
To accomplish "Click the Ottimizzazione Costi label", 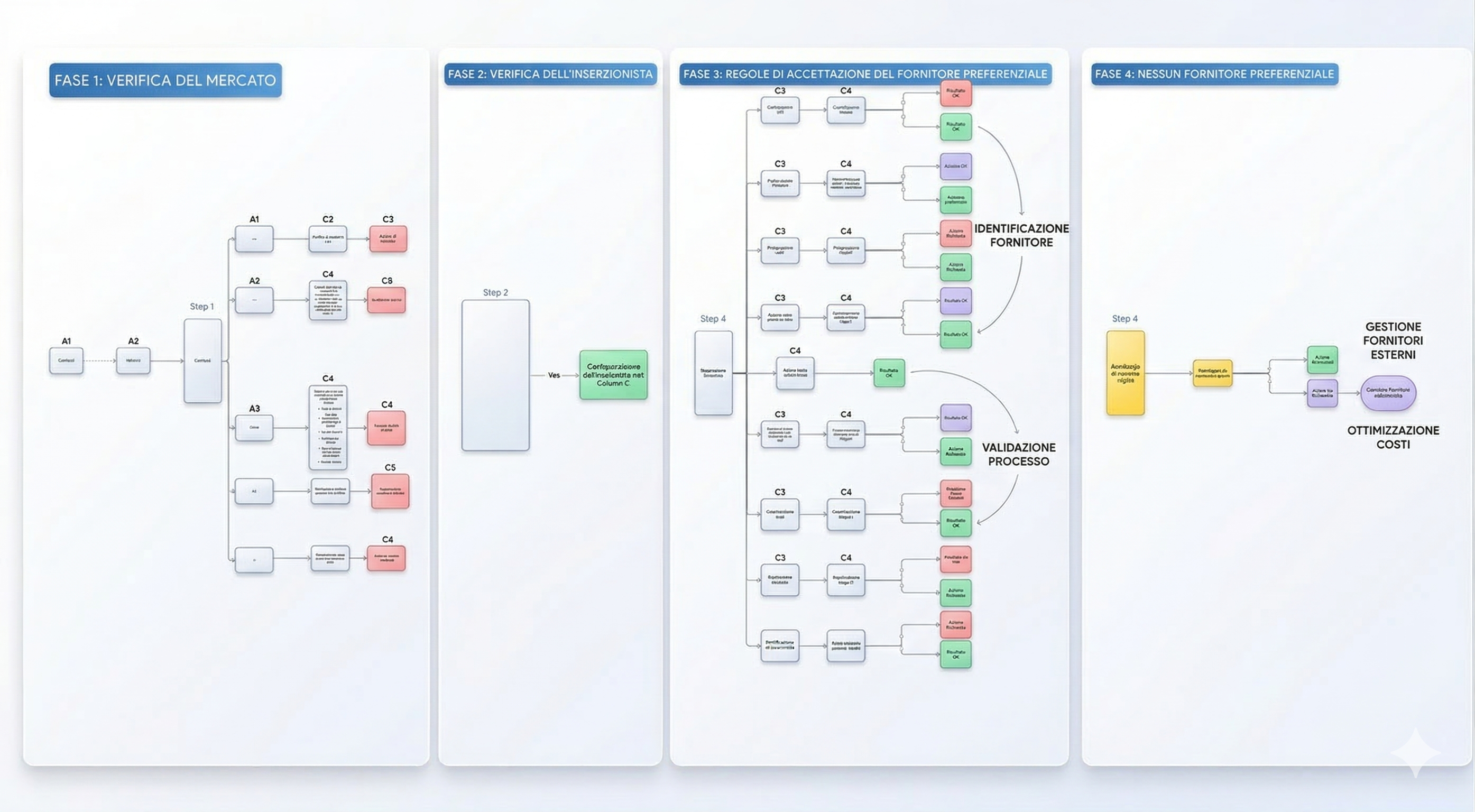I will (1393, 438).
